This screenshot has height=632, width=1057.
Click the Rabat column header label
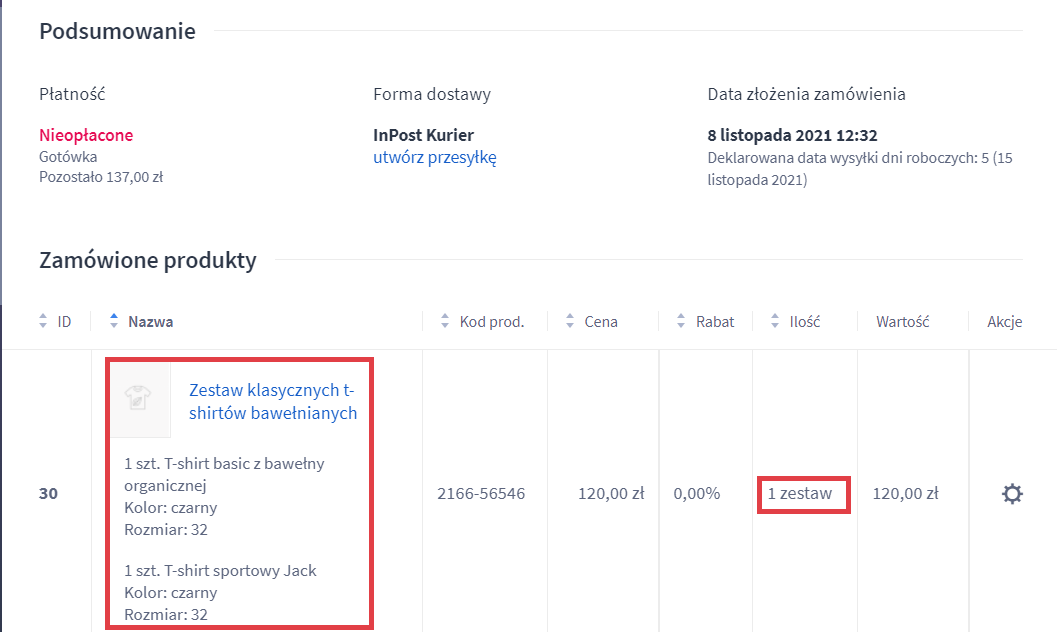715,322
